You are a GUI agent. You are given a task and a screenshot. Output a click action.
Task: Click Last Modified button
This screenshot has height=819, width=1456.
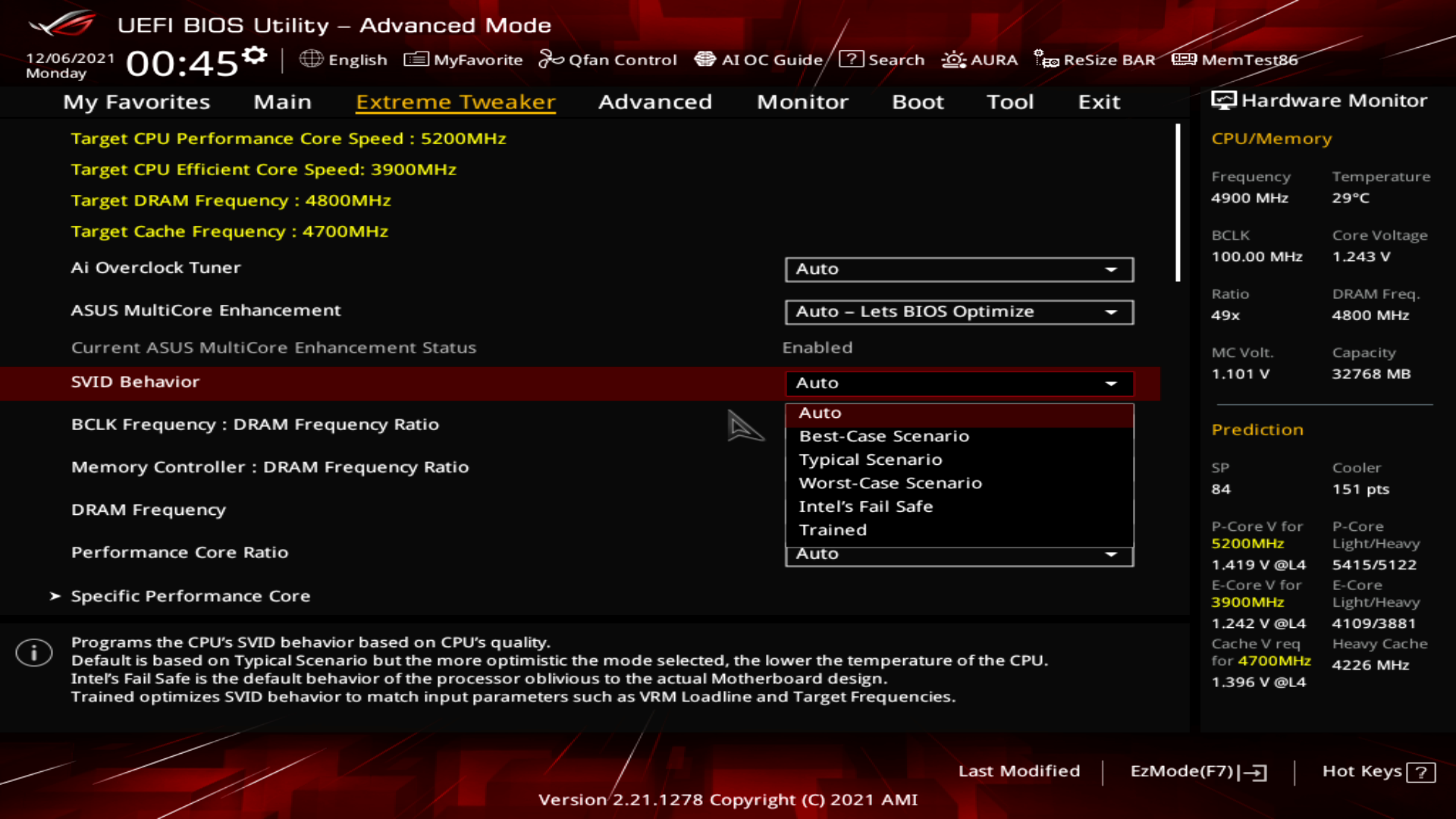[x=1018, y=771]
